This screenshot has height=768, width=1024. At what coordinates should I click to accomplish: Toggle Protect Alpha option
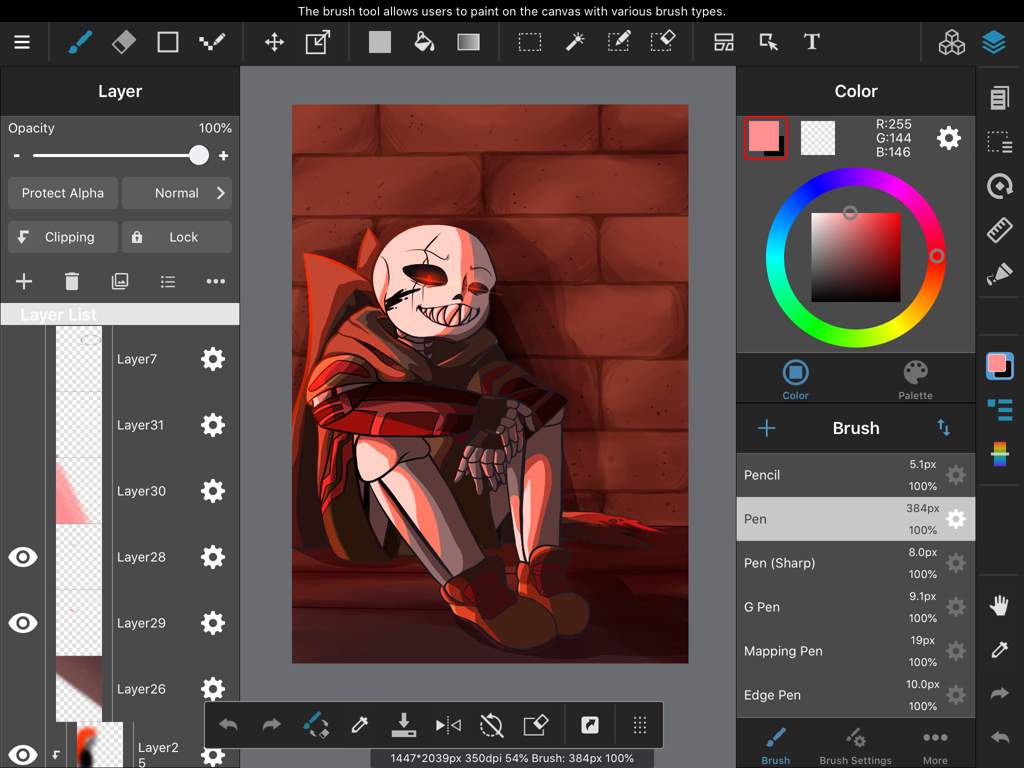tap(63, 193)
